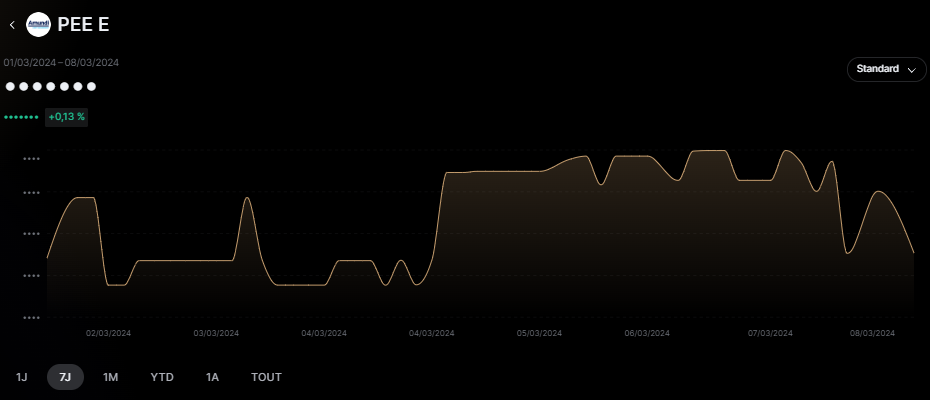Switch to the 1M time range

[110, 377]
